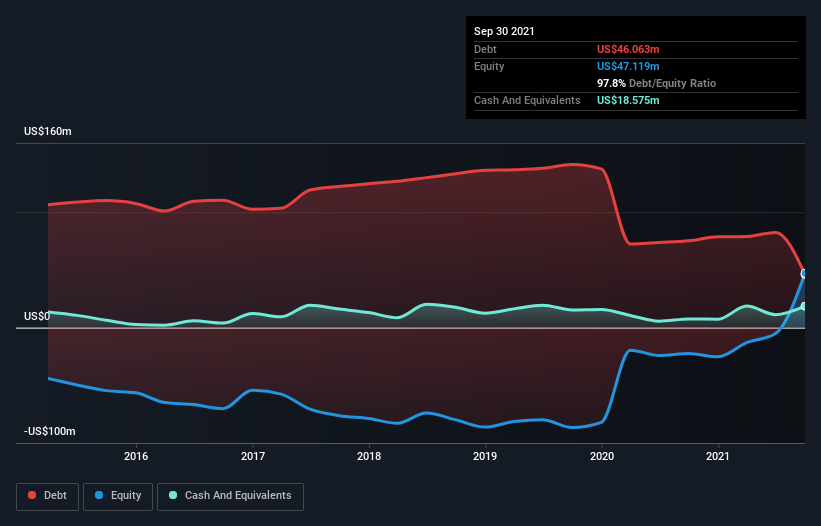Viewport: 821px width, 526px height.
Task: Click the 2019 x-axis label
Action: [x=485, y=456]
